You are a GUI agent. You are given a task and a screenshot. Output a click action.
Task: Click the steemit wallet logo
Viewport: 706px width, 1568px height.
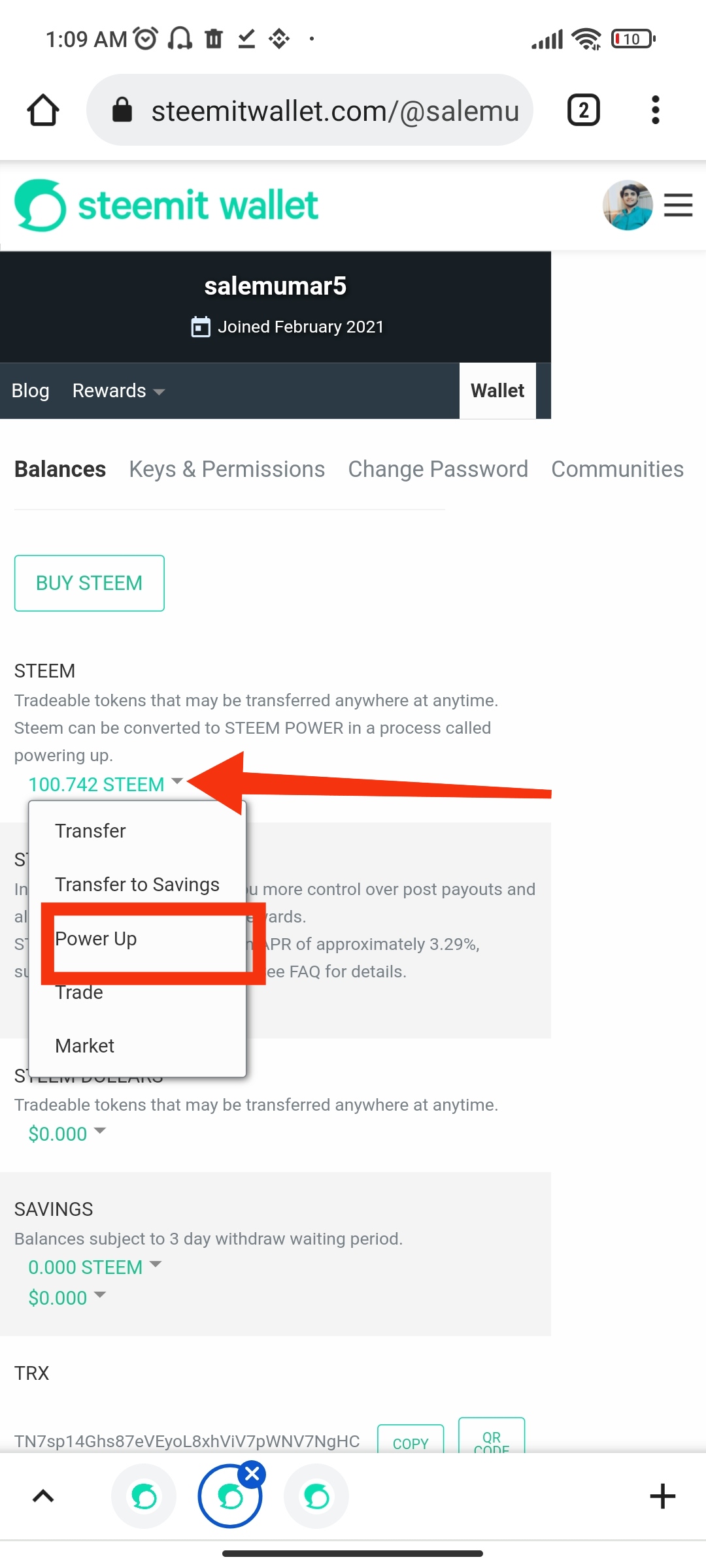167,205
